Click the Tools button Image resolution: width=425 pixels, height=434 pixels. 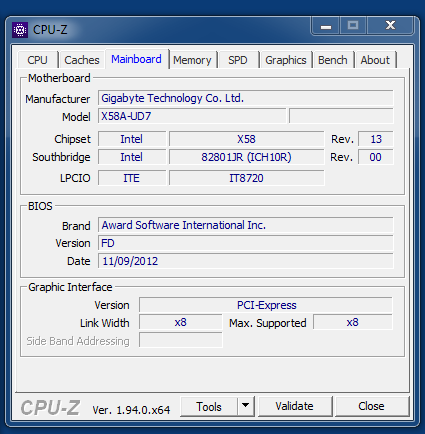[209, 407]
